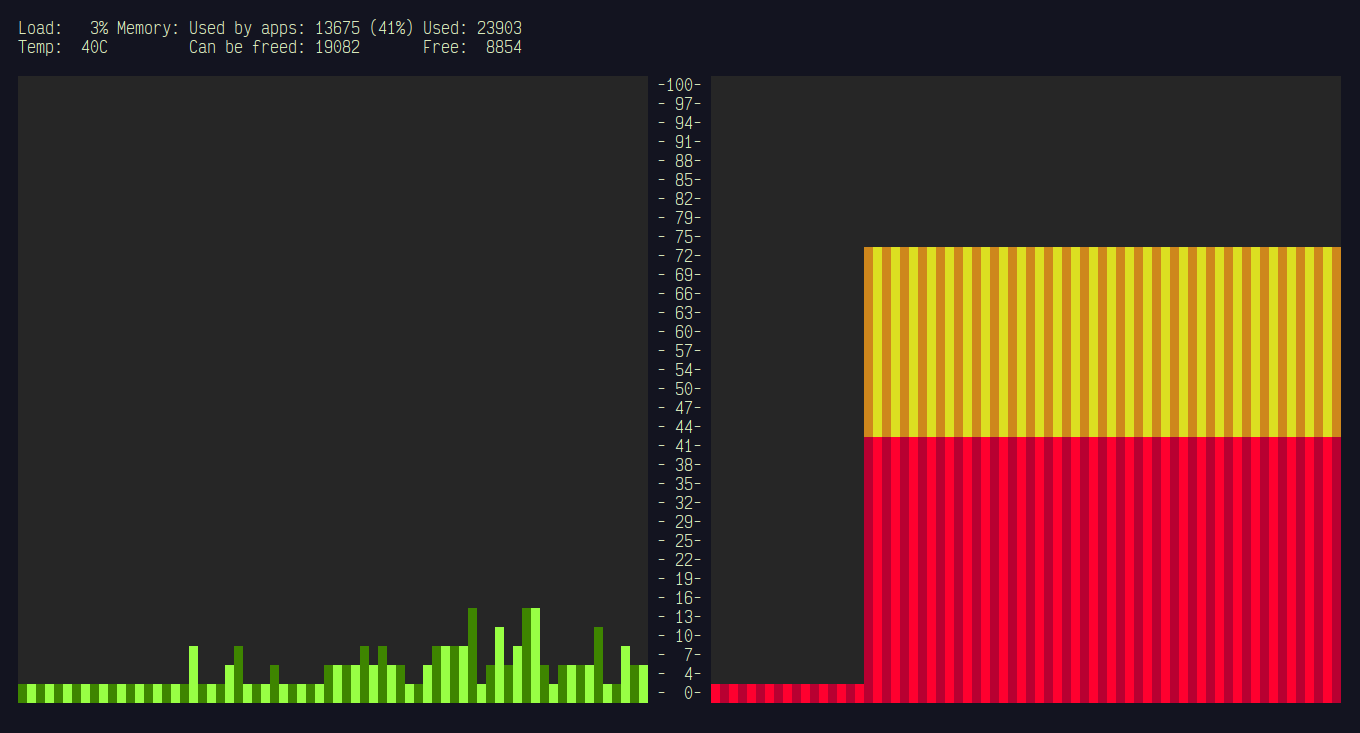Select the (41%) memory percentage
Image resolution: width=1360 pixels, height=733 pixels.
(x=391, y=29)
